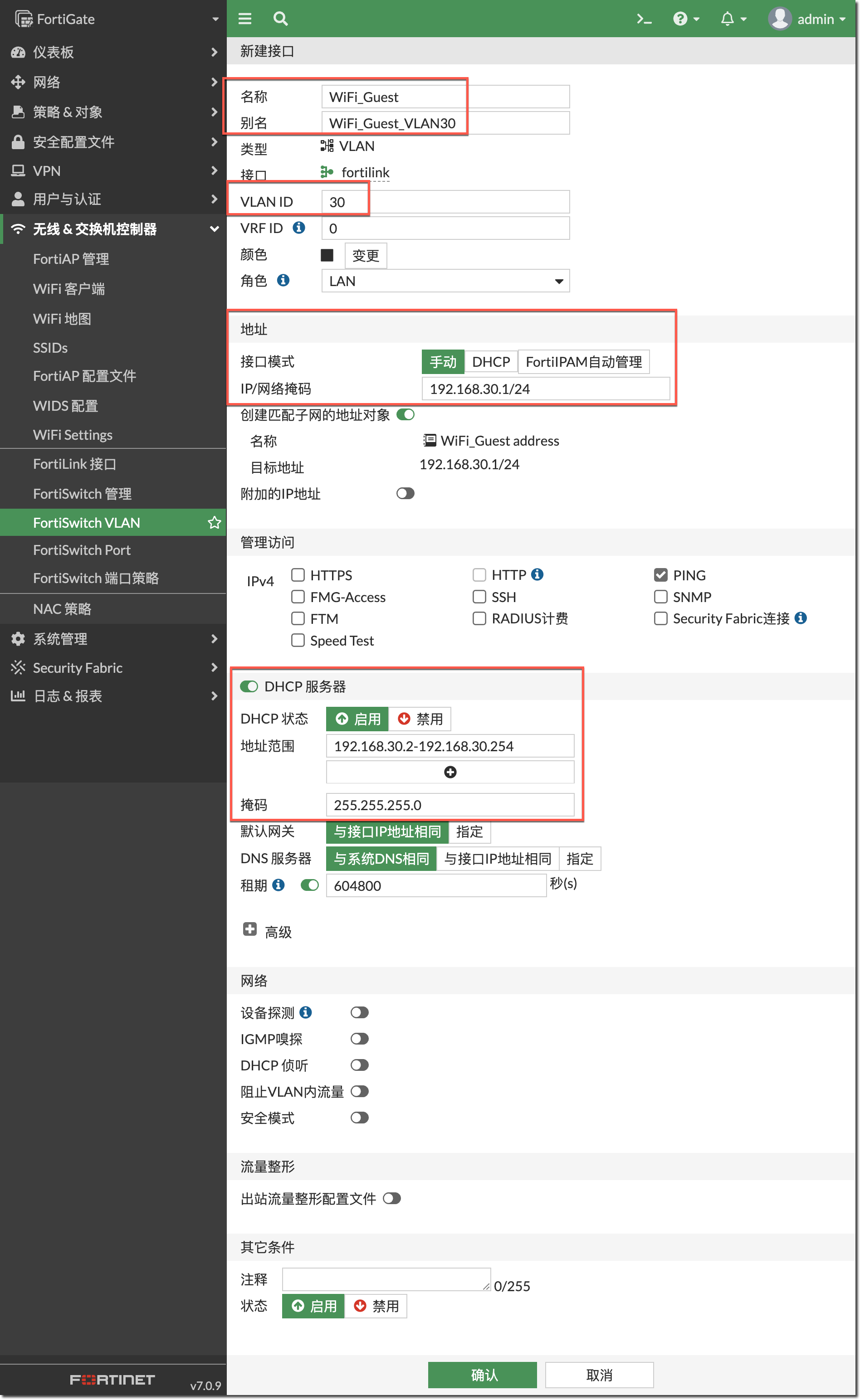Click the VRF ID info icon
This screenshot has height=1400, width=860.
tap(298, 228)
